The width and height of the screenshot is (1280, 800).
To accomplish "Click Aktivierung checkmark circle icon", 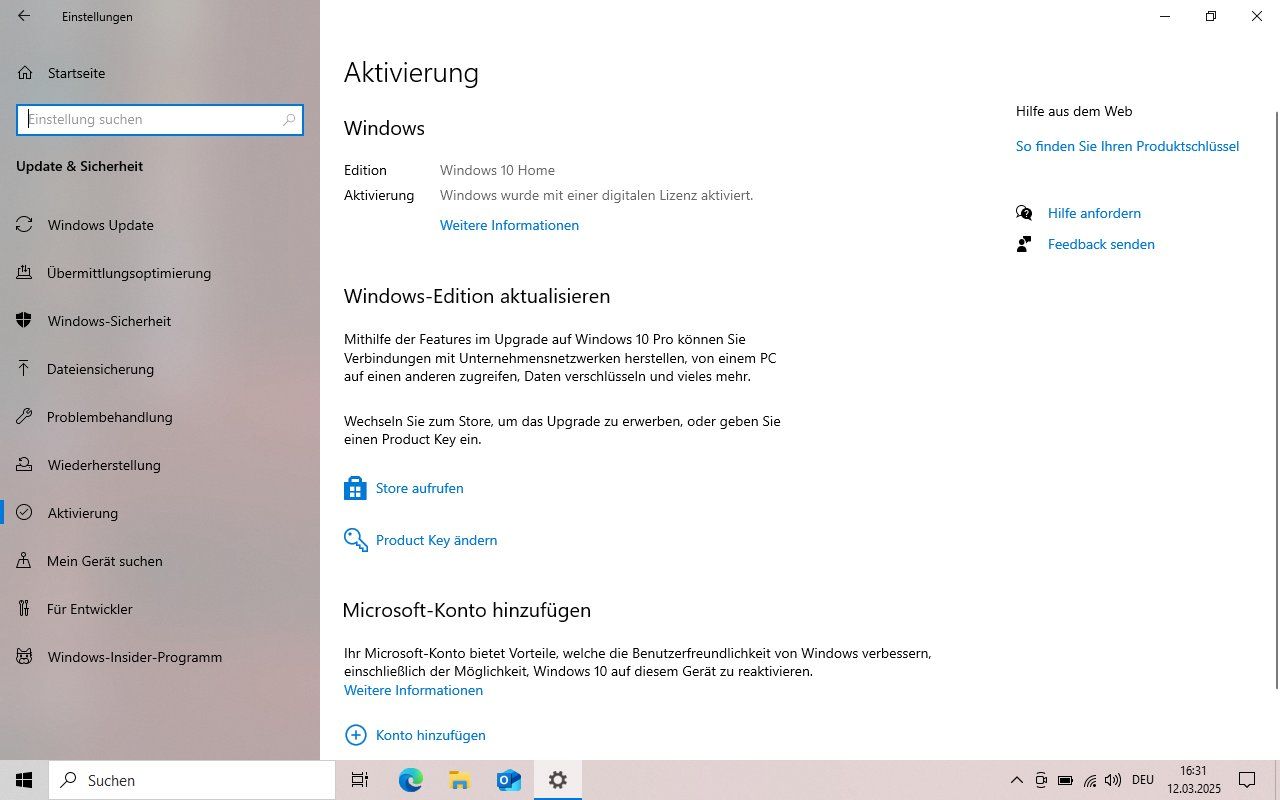I will [24, 513].
